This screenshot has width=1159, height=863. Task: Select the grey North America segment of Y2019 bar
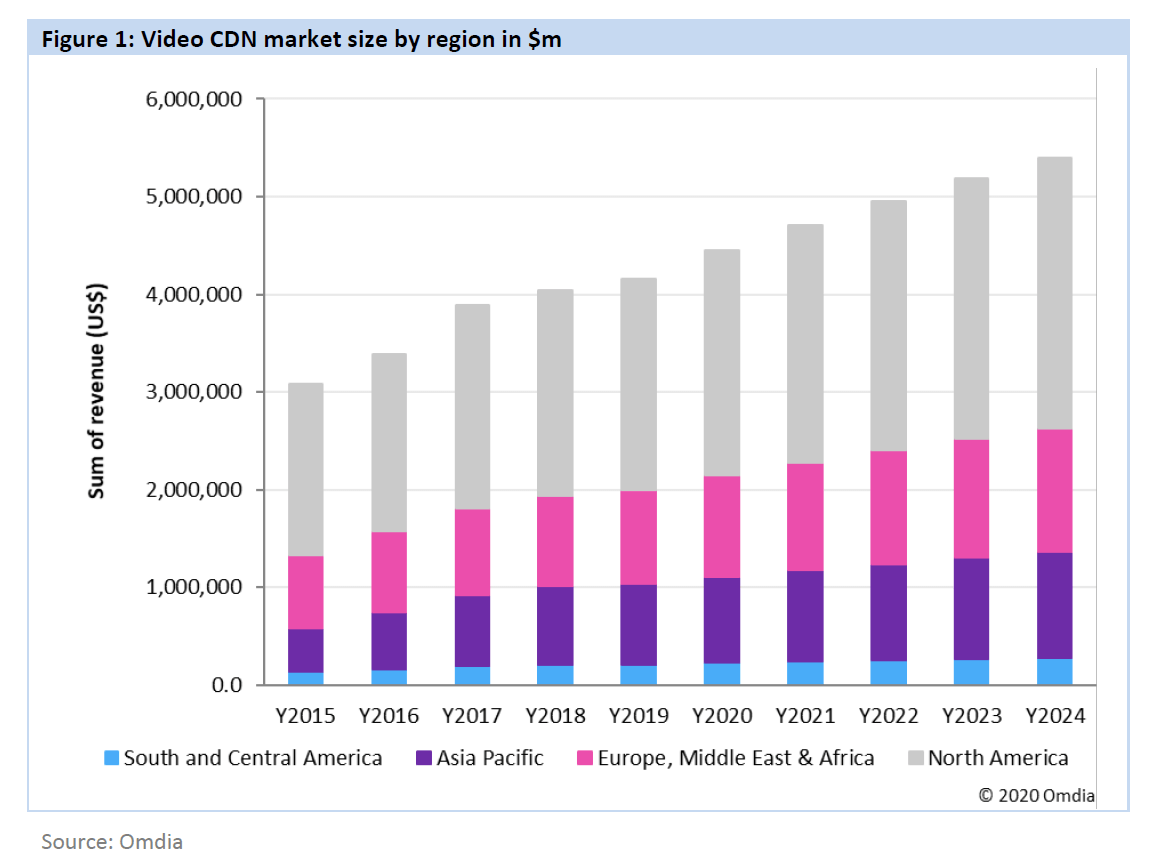639,385
